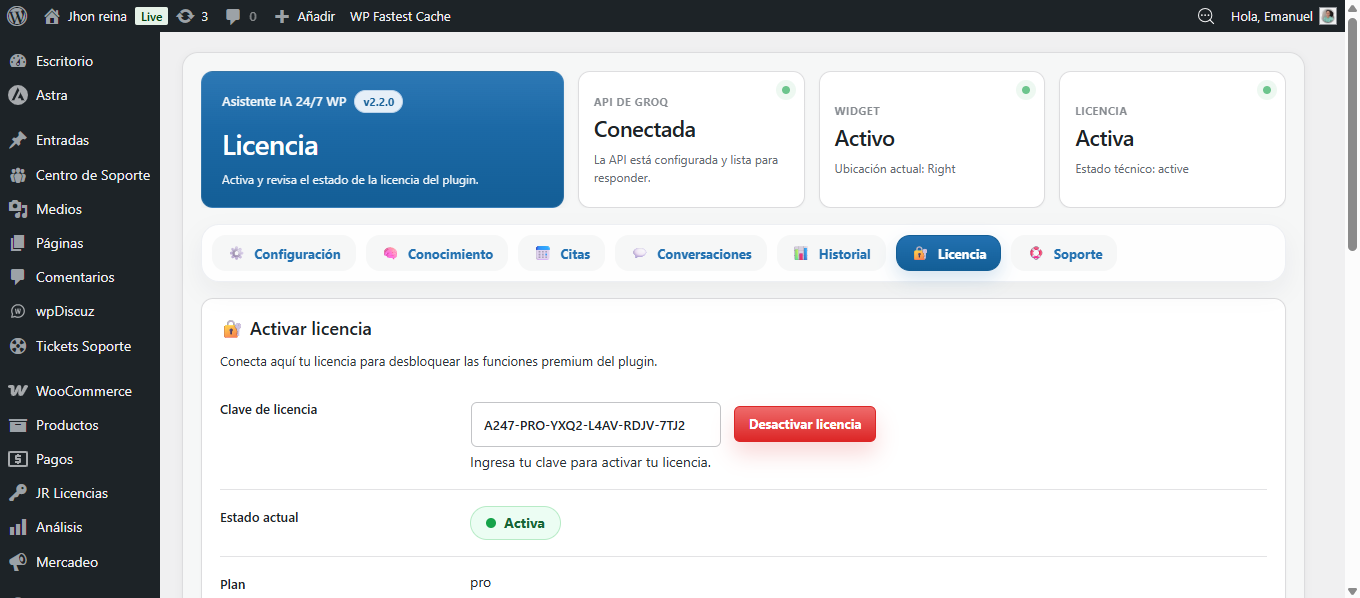
Task: Switch to the Citas tab
Action: point(561,254)
